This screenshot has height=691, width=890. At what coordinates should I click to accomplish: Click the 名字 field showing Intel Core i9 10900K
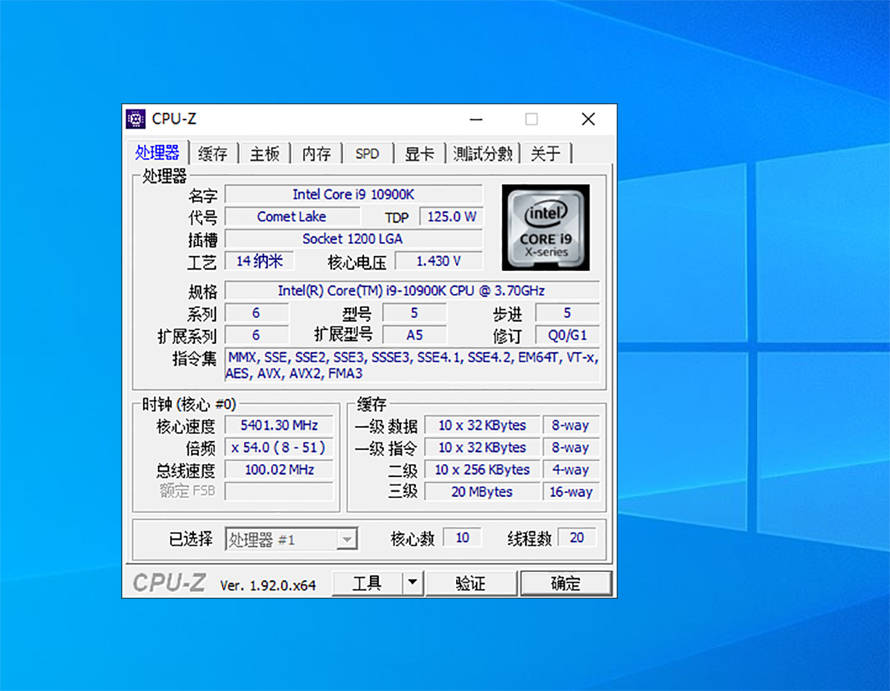coord(354,194)
